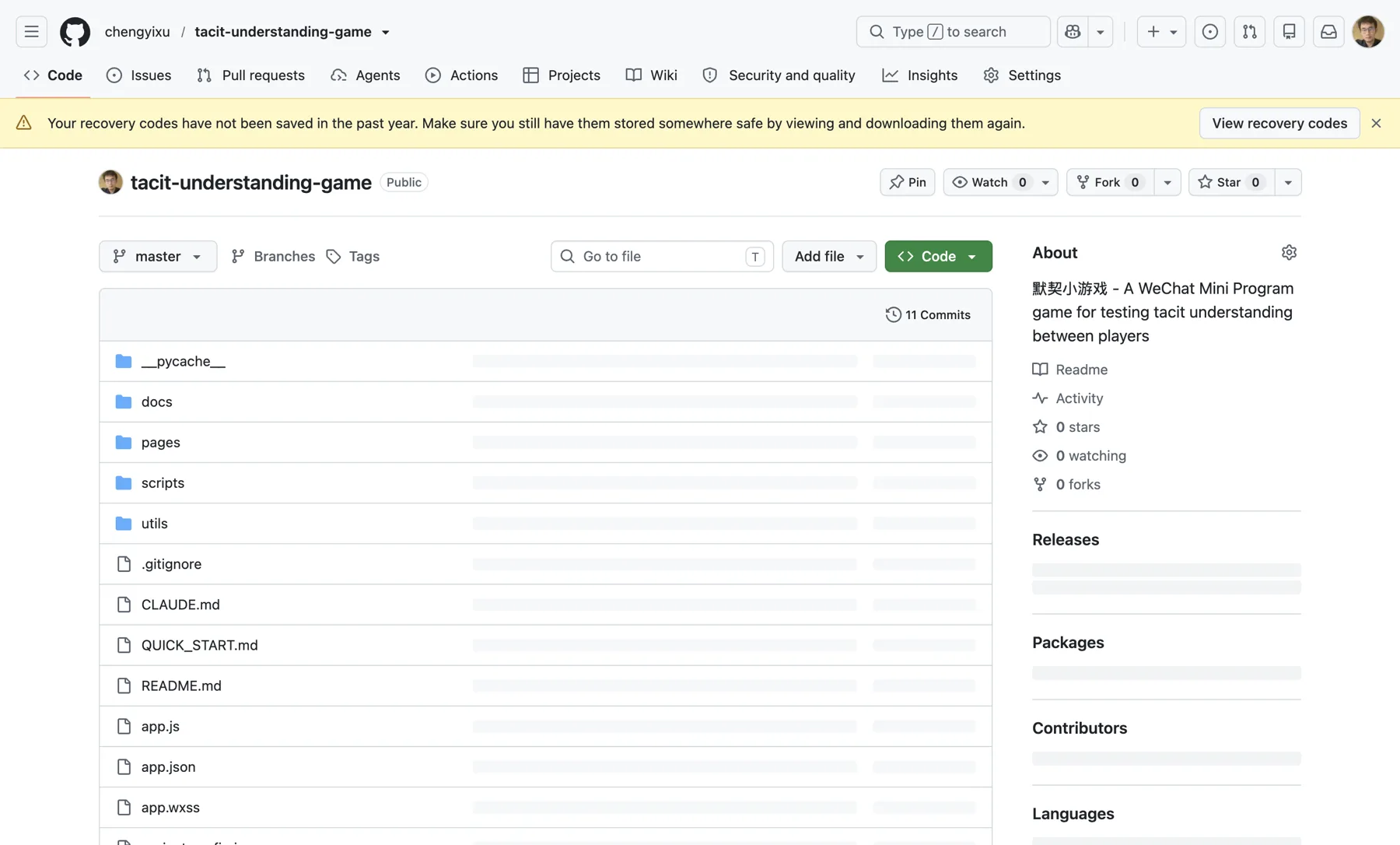Open the __pycache__ folder
The height and width of the screenshot is (845, 1400).
184,361
